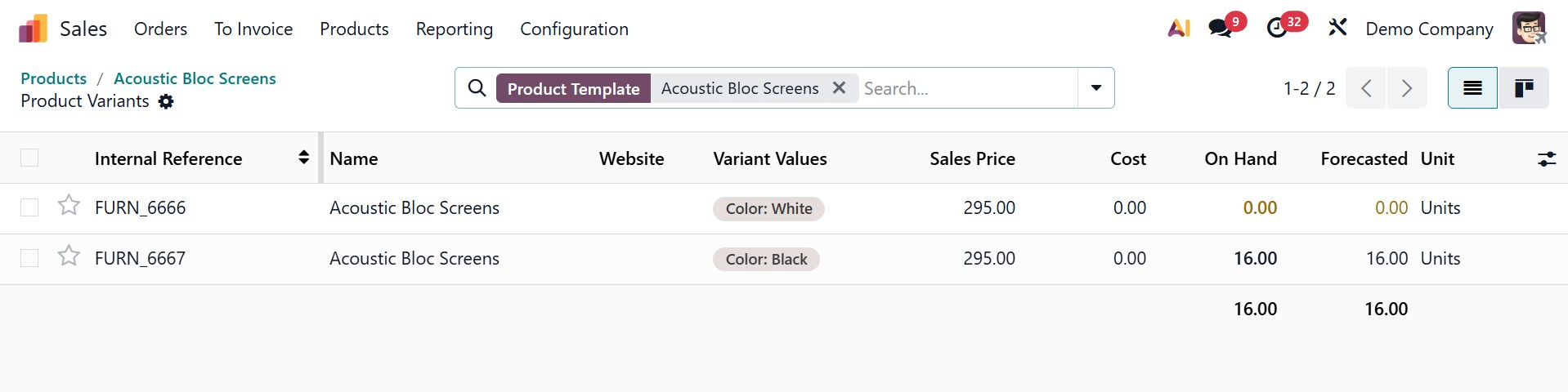The height and width of the screenshot is (392, 1568).
Task: Go to Products breadcrumb link
Action: (x=53, y=78)
